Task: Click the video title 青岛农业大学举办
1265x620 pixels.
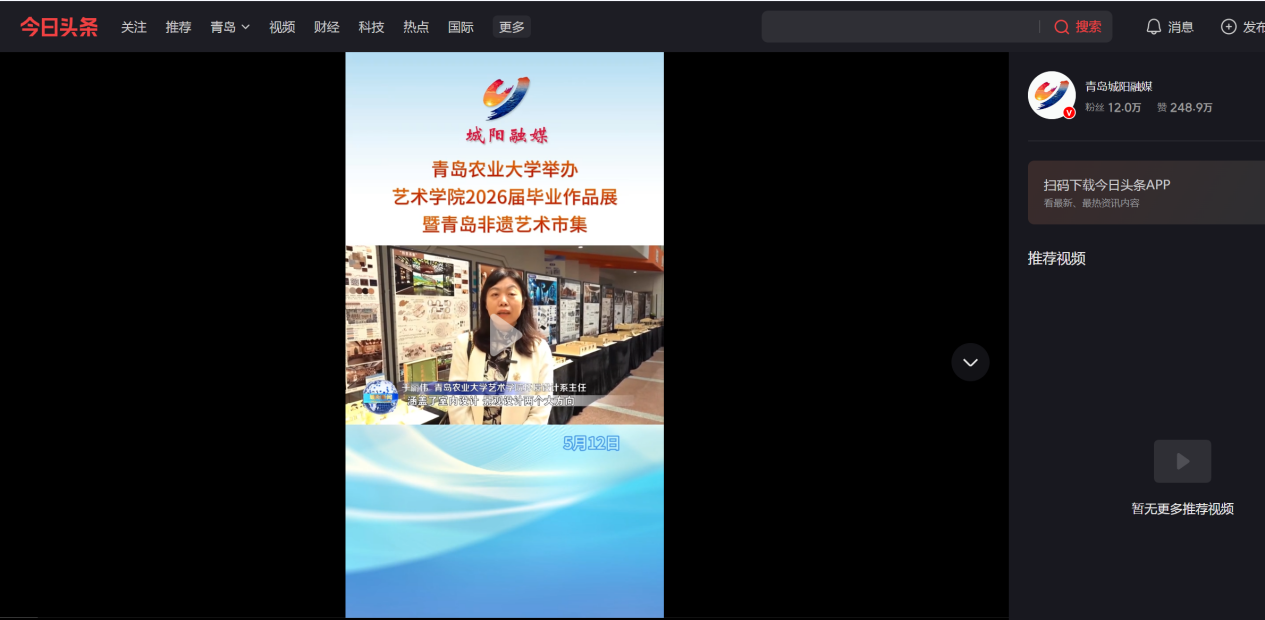Action: 505,169
